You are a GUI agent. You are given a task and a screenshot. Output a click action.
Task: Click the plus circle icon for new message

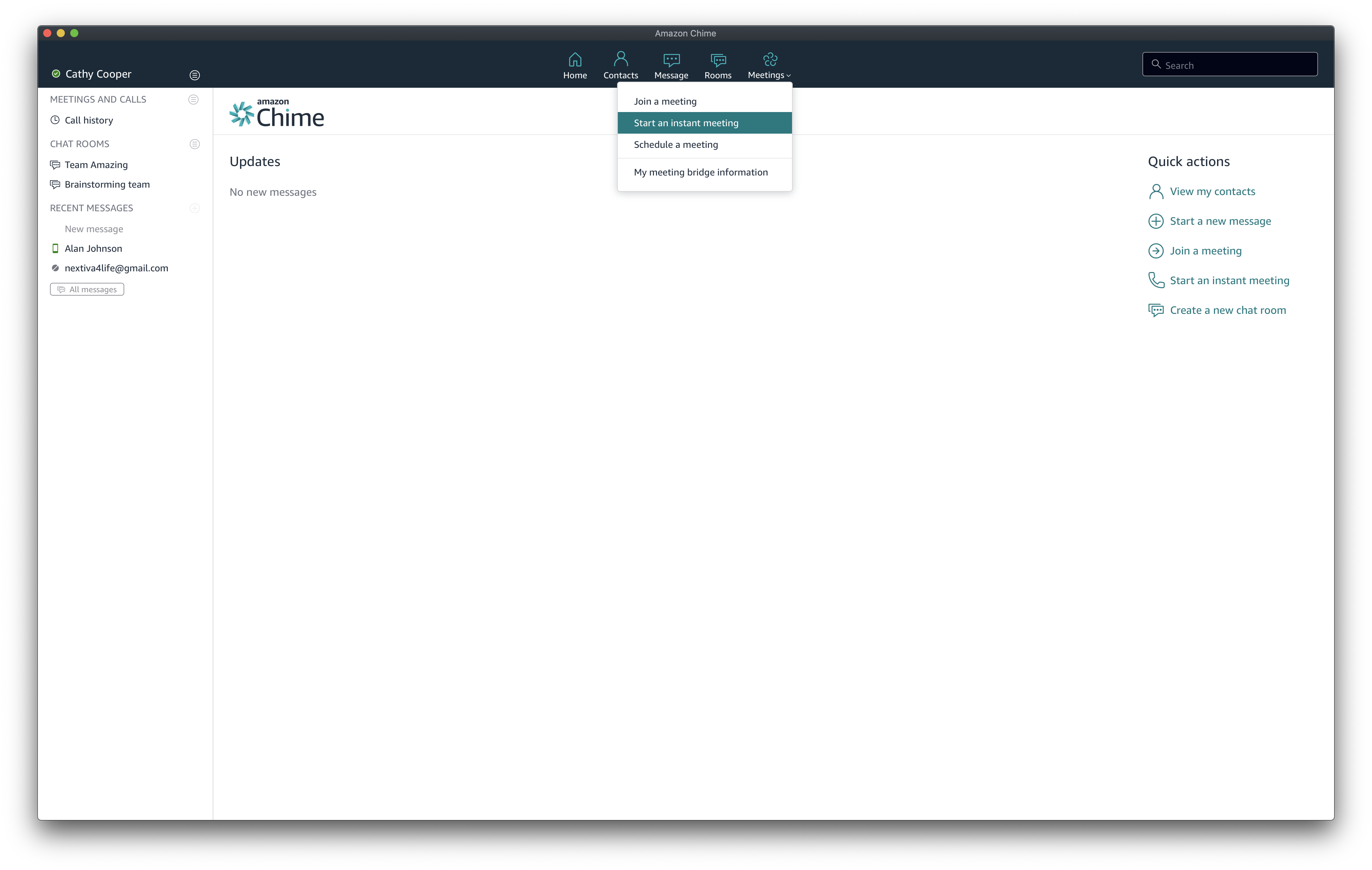(1156, 221)
